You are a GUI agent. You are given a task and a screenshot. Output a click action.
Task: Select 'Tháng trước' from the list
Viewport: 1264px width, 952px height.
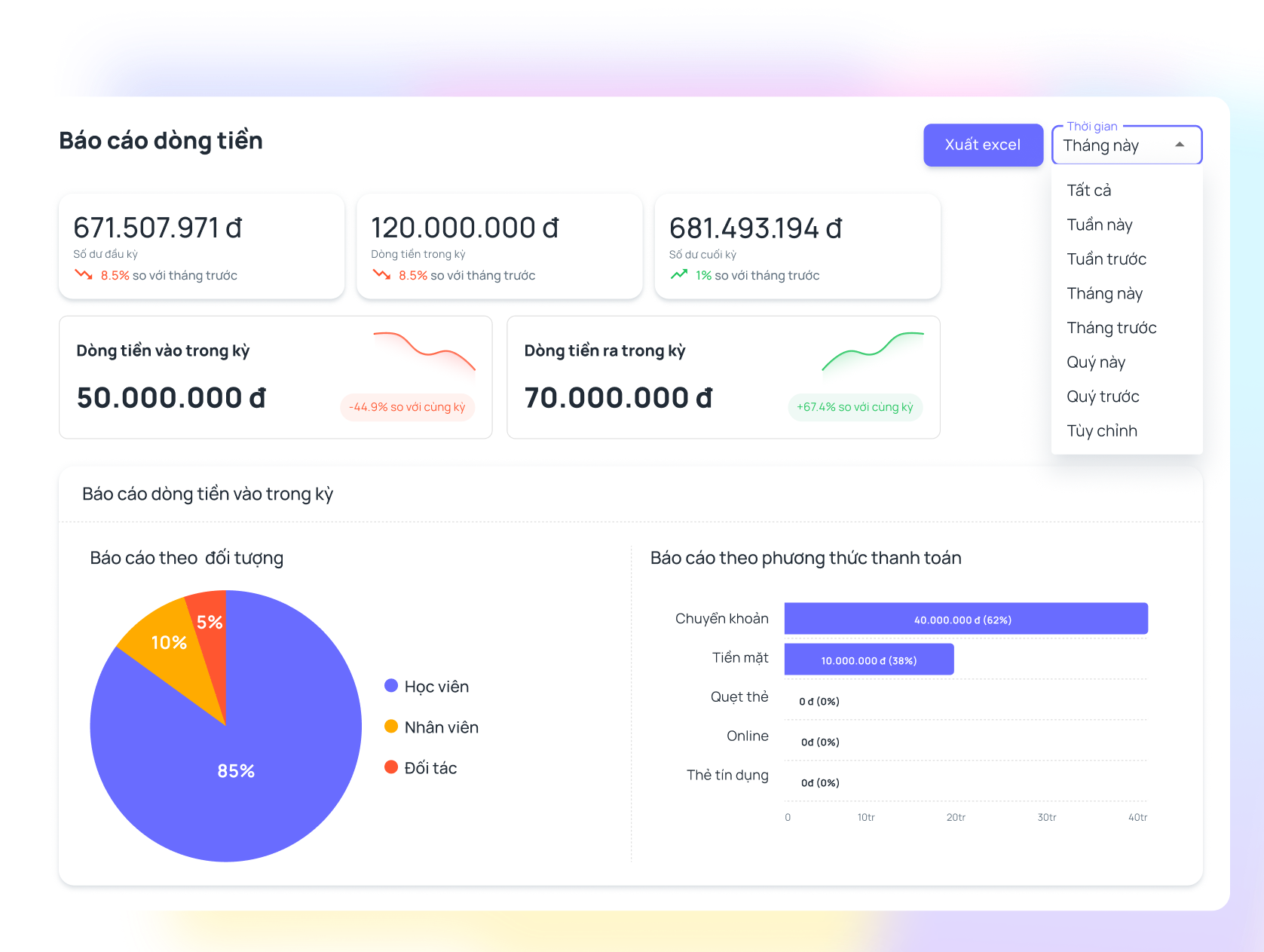tap(1111, 328)
